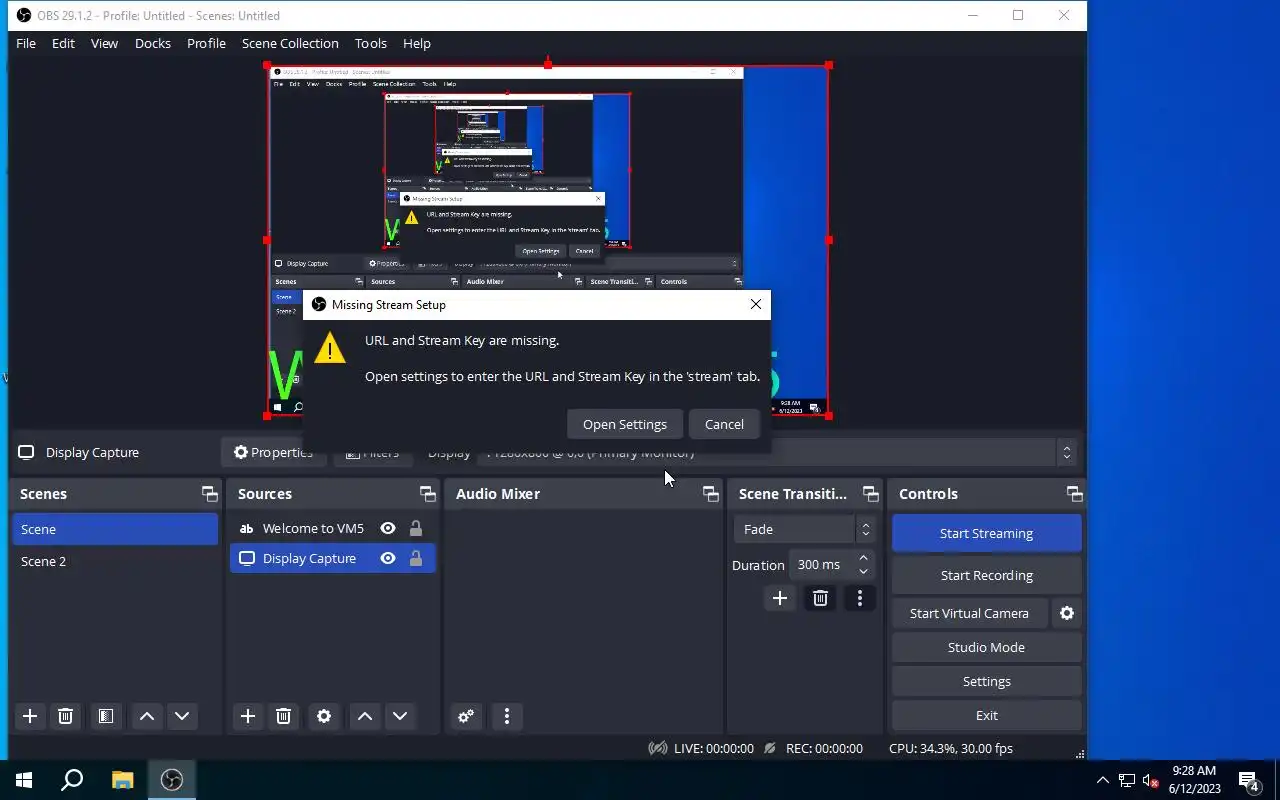Select Display Capture source row

333,558
